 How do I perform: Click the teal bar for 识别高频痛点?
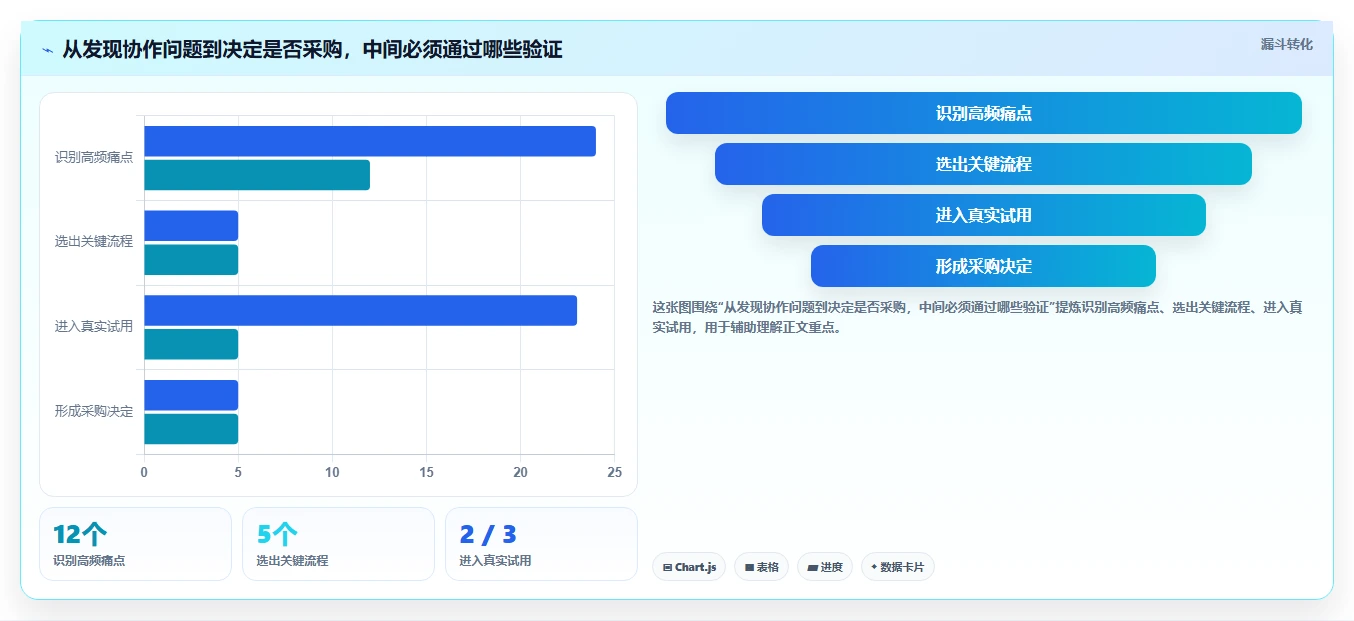pos(257,175)
